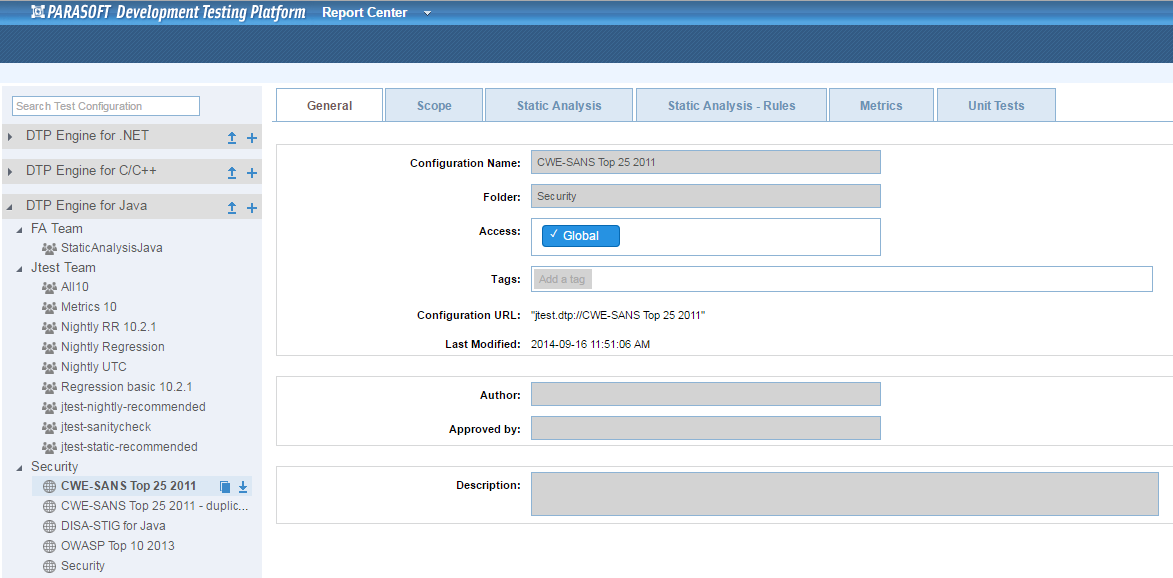Select the Metrics 10 configuration
Image resolution: width=1173 pixels, height=578 pixels.
point(89,307)
